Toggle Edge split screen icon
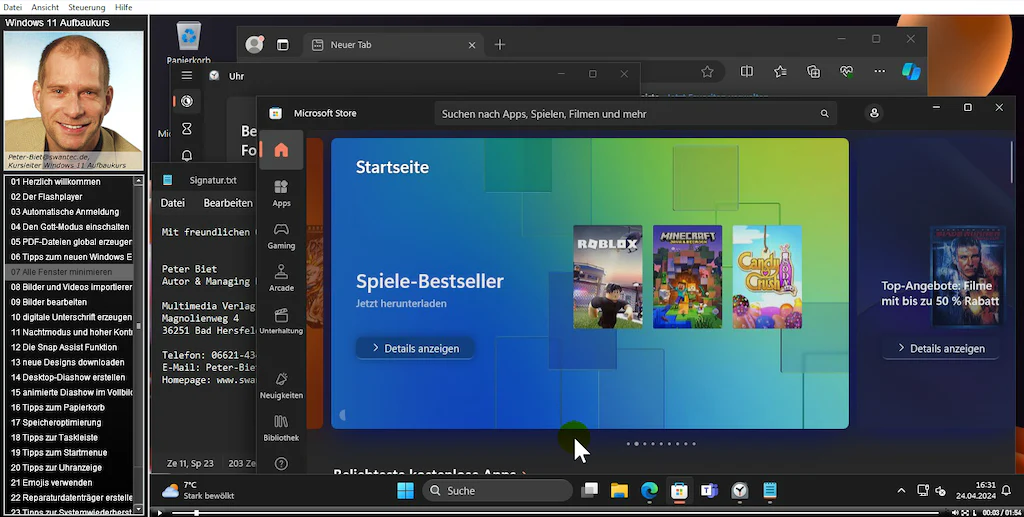 [x=746, y=72]
